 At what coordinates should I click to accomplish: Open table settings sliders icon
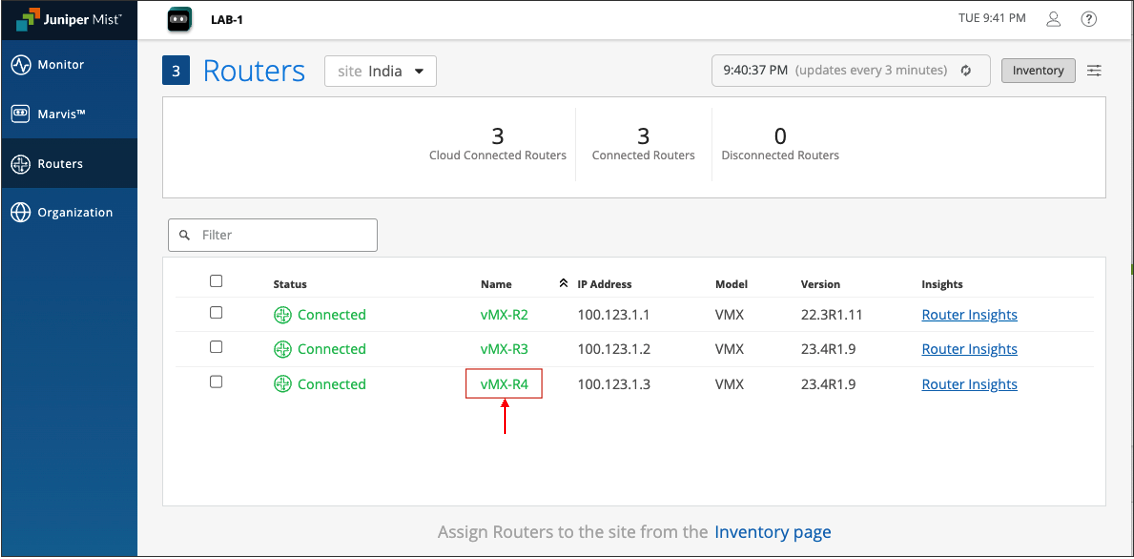(1095, 71)
